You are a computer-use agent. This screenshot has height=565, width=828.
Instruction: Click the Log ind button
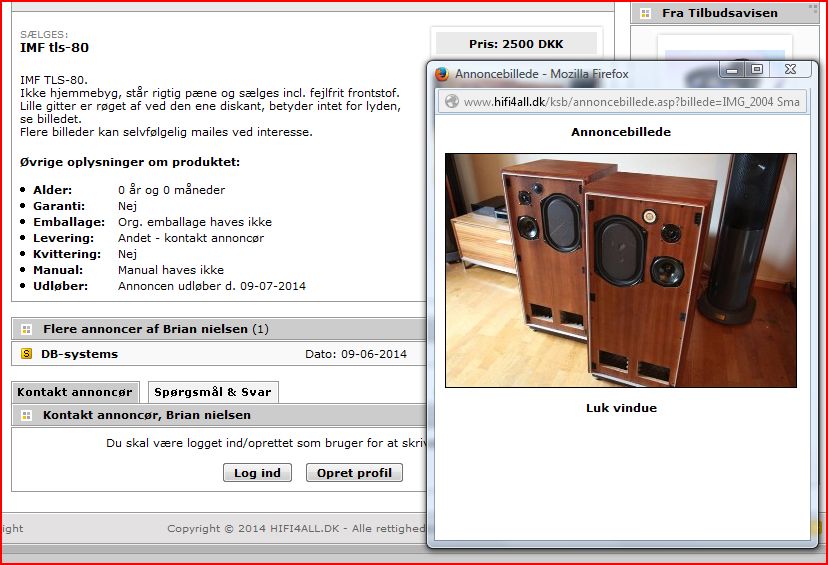click(x=257, y=473)
